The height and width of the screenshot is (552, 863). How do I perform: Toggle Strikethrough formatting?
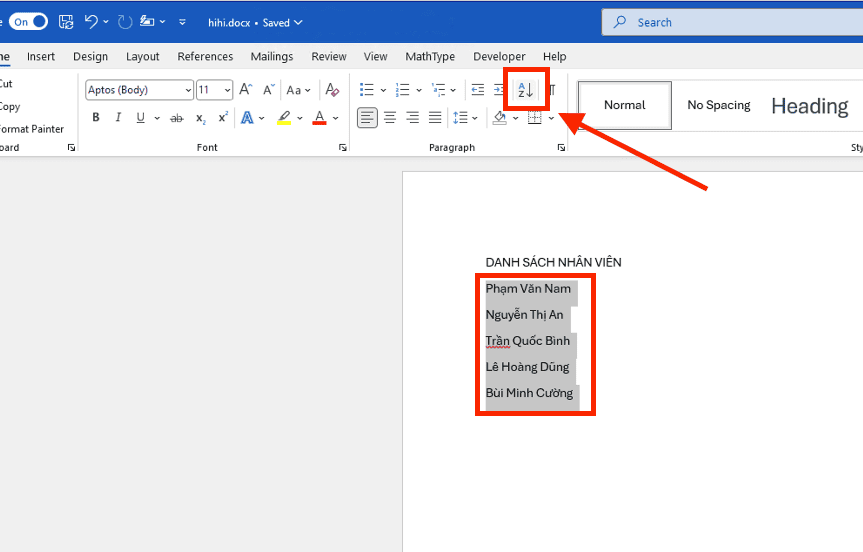pyautogui.click(x=177, y=117)
